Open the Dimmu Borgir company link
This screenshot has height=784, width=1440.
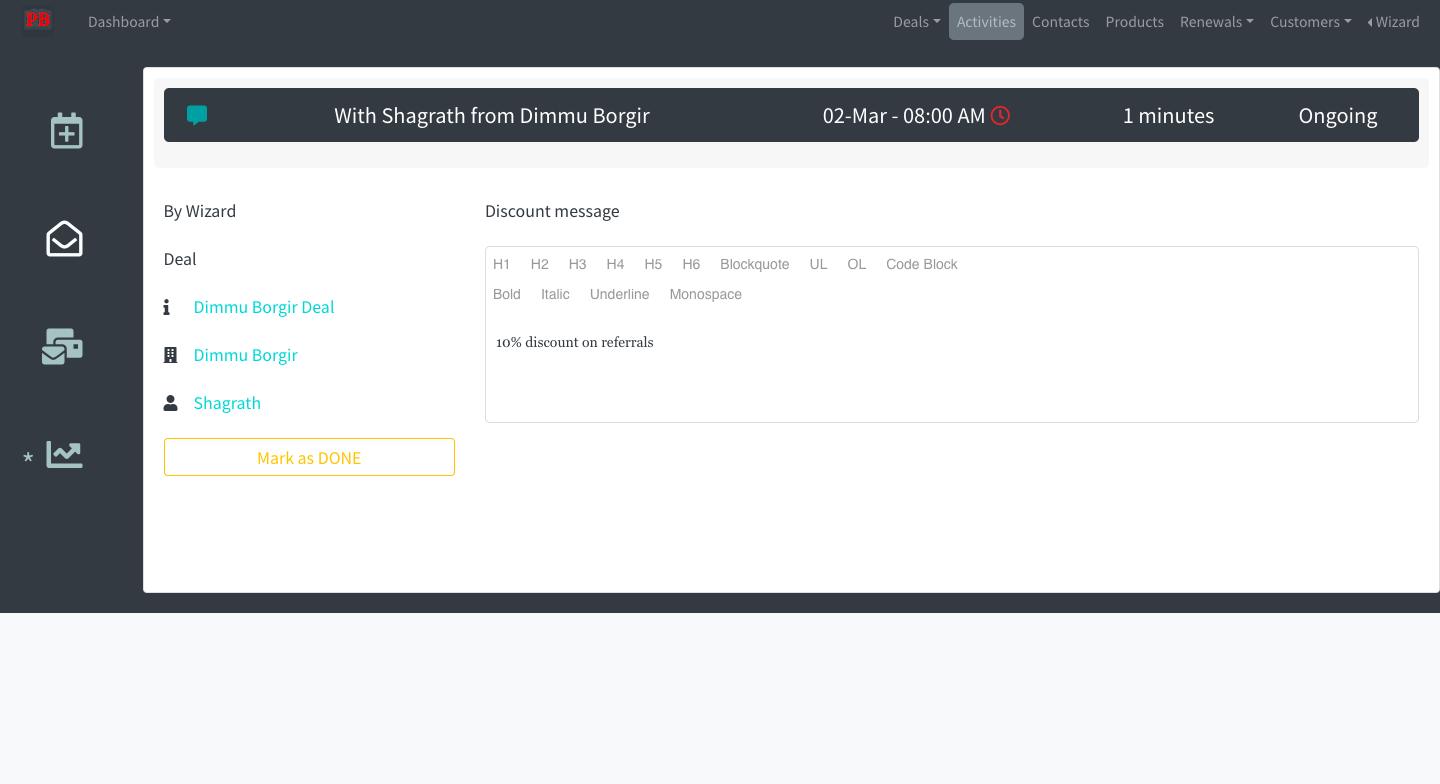pos(246,355)
